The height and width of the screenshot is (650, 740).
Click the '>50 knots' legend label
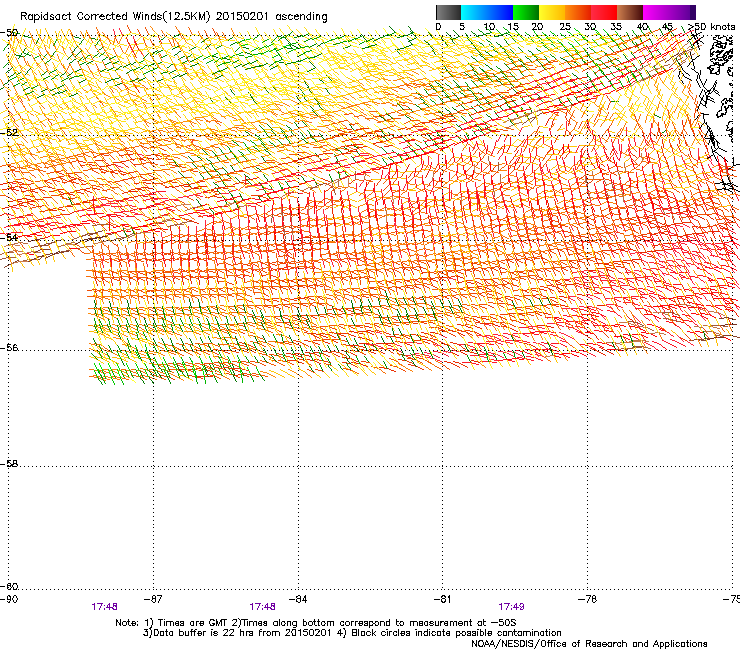[711, 27]
